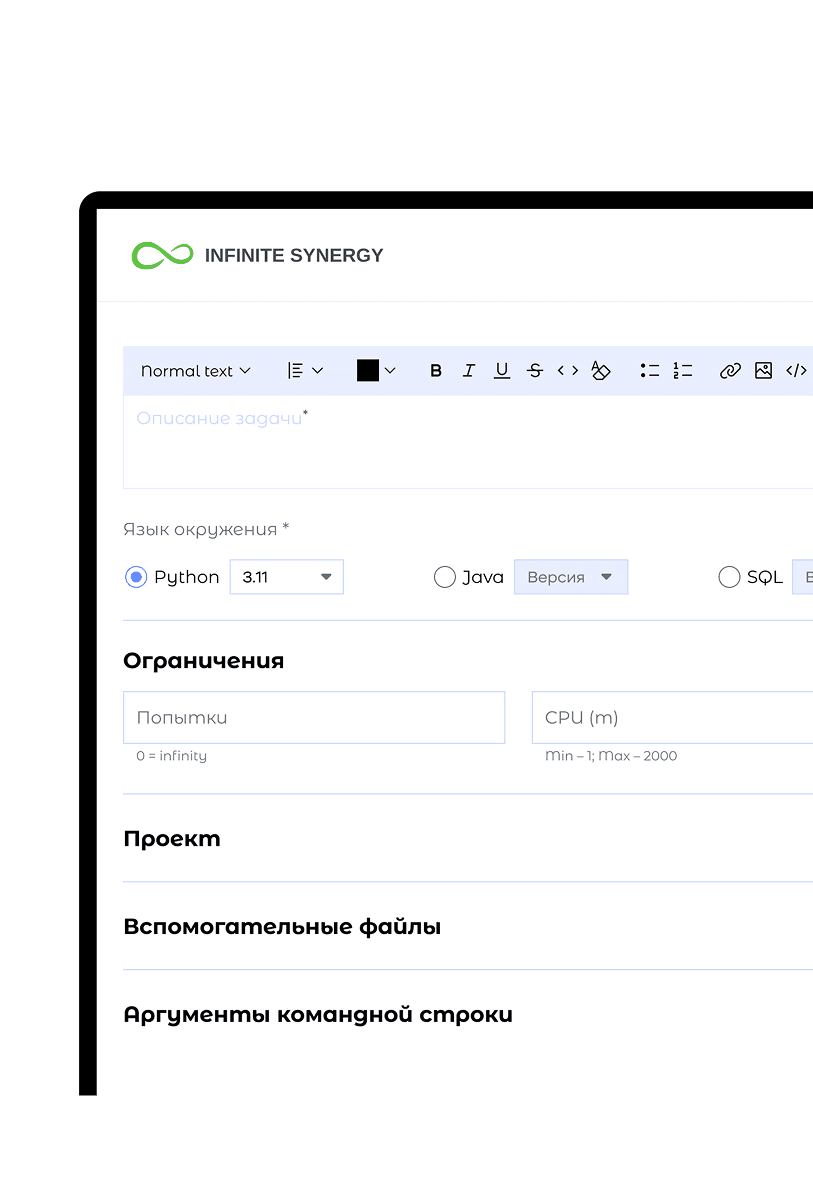The width and height of the screenshot is (813, 1200).
Task: Choose the SQL radio option
Action: click(x=730, y=577)
